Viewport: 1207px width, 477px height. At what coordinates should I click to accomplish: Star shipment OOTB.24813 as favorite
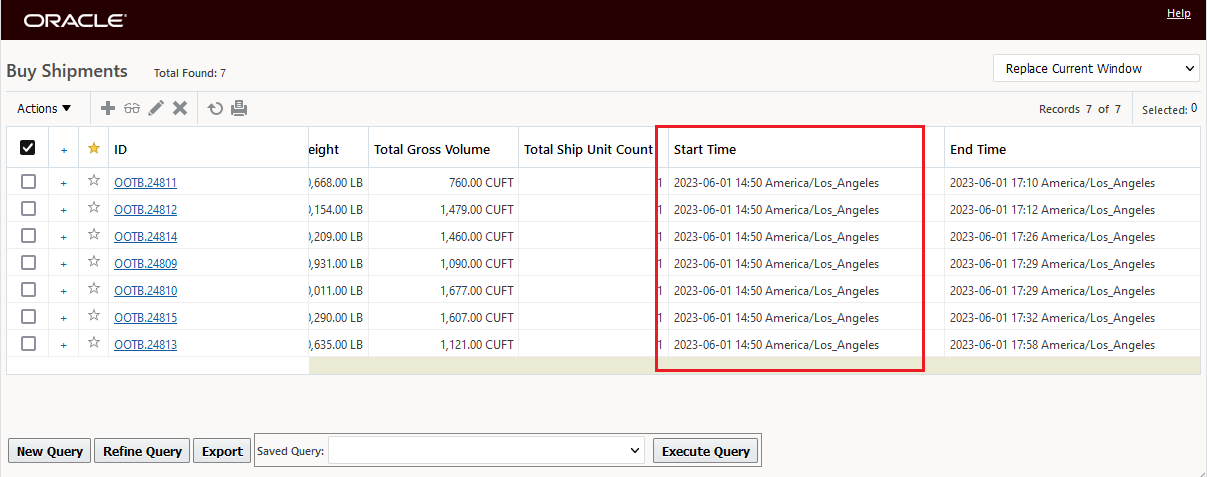94,343
